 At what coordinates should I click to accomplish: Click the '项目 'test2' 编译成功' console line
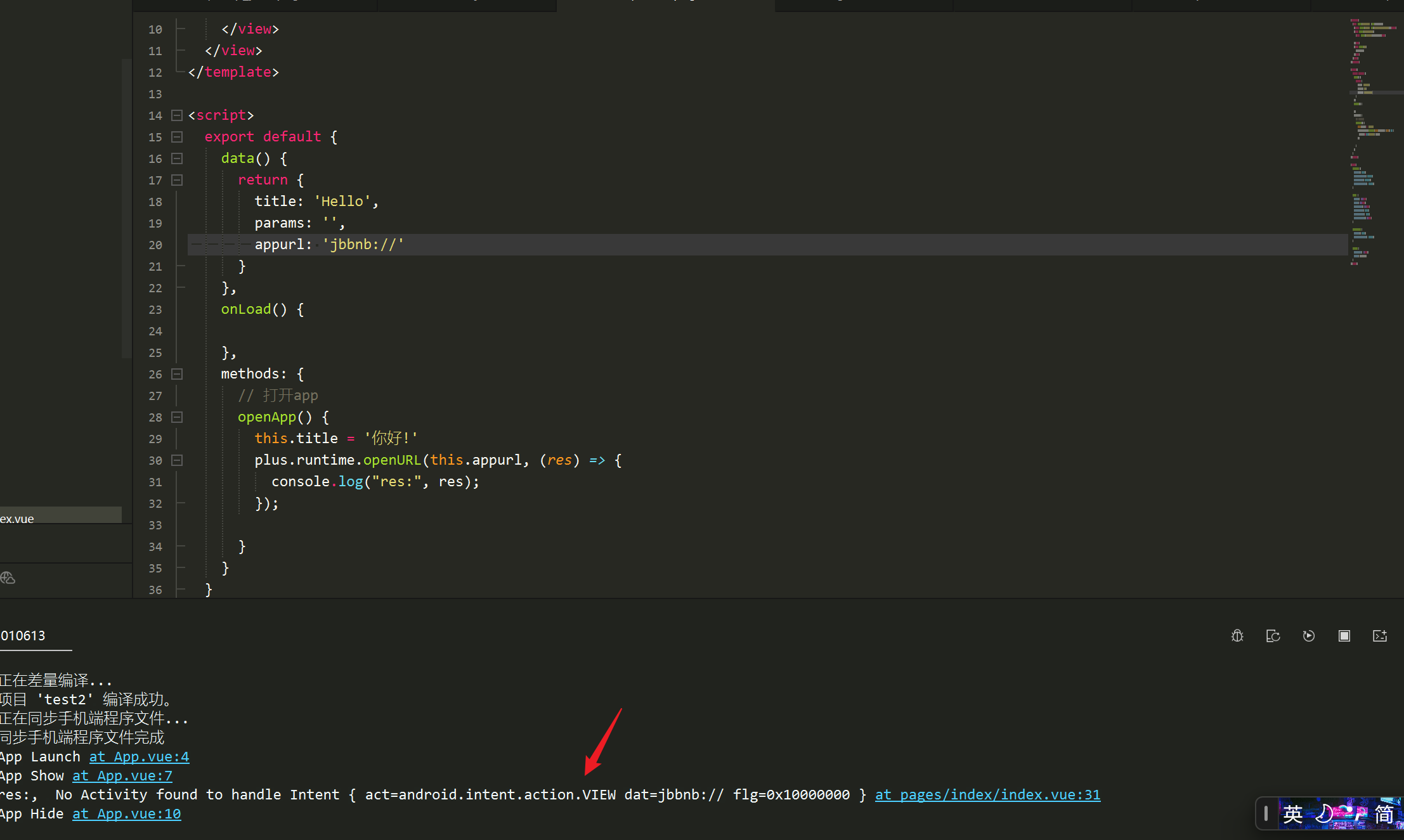86,699
